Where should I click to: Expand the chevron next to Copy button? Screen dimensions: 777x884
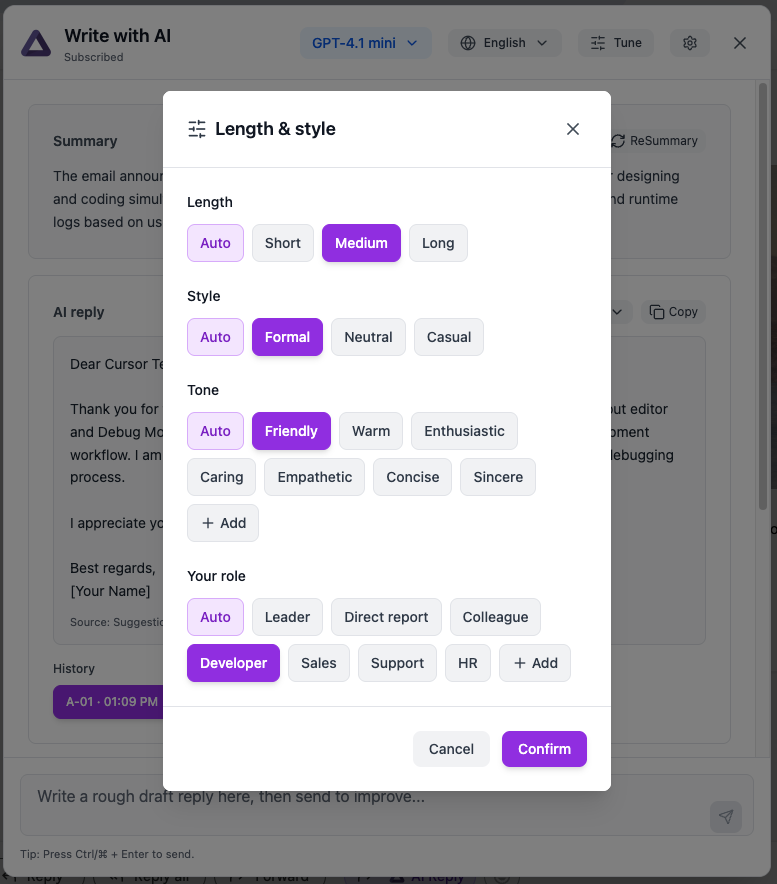[x=617, y=311]
